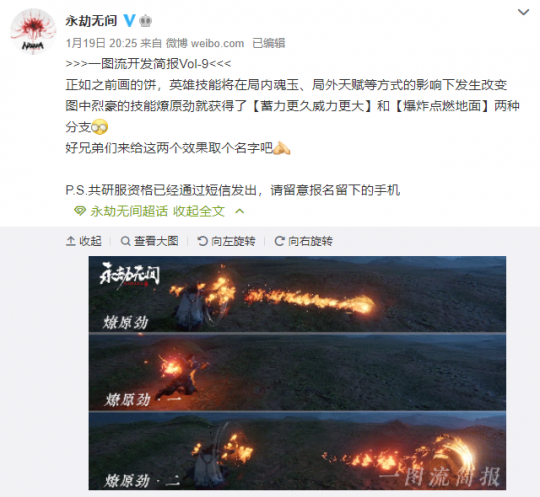This screenshot has height=497, width=540.
Task: Open 查看大图 to view full image
Action: 149,241
